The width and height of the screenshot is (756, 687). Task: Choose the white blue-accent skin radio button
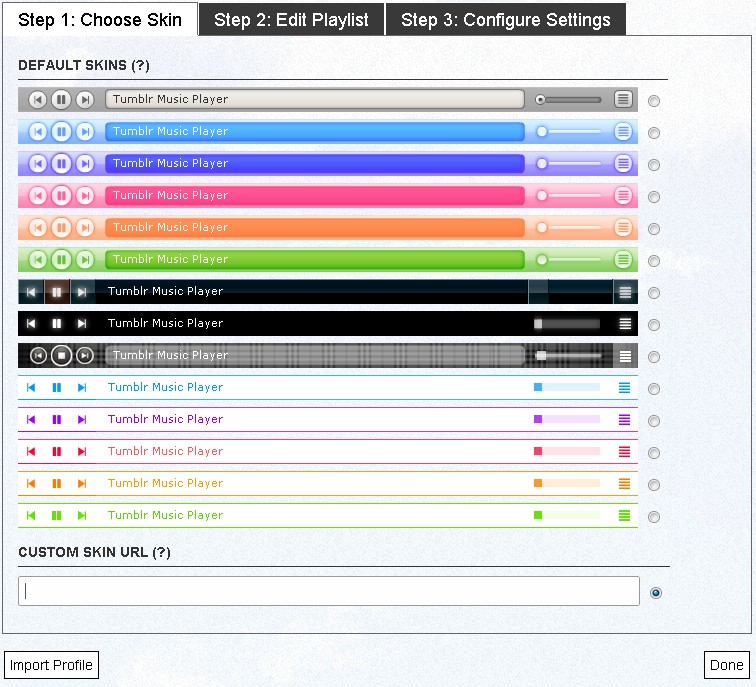(654, 389)
